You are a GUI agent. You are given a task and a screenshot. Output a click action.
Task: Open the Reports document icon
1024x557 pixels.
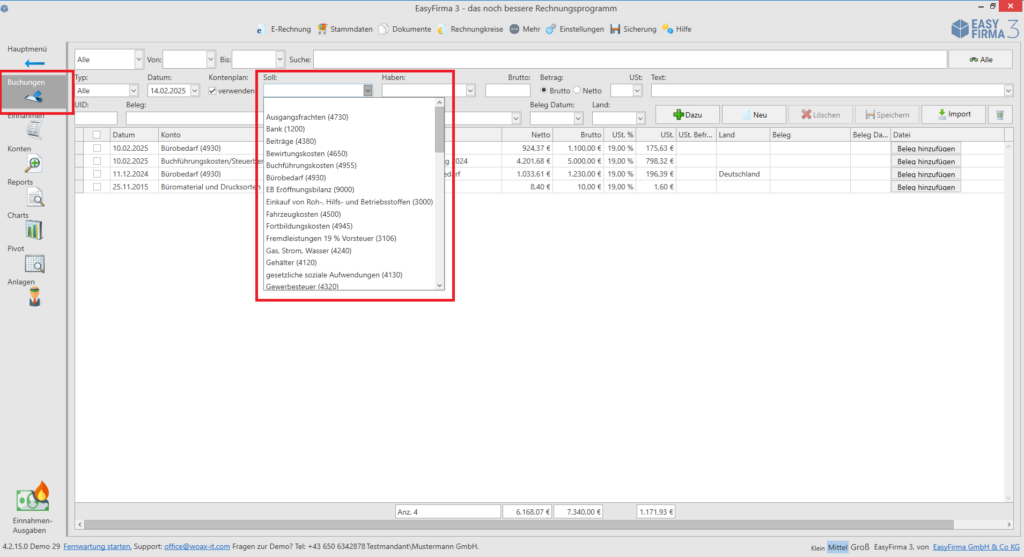35,197
